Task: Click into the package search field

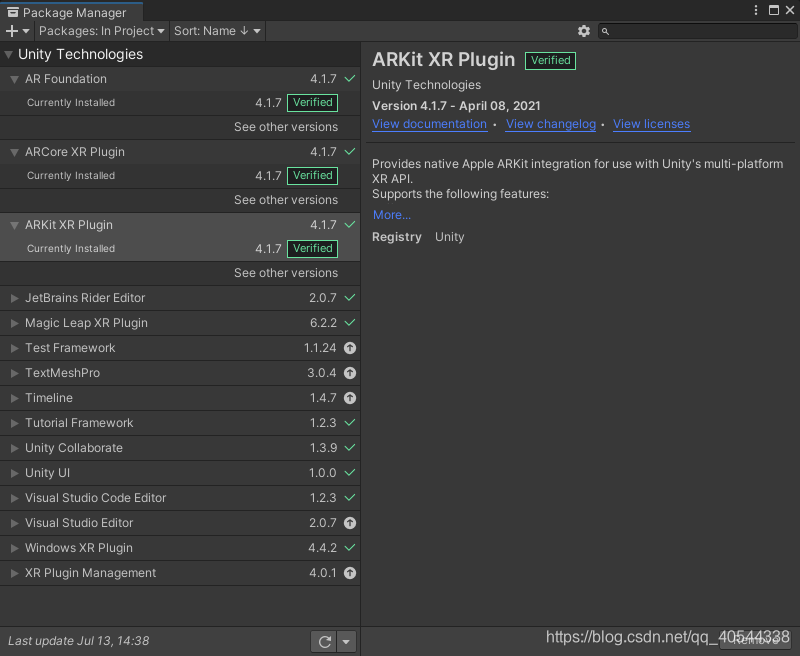Action: [x=697, y=31]
